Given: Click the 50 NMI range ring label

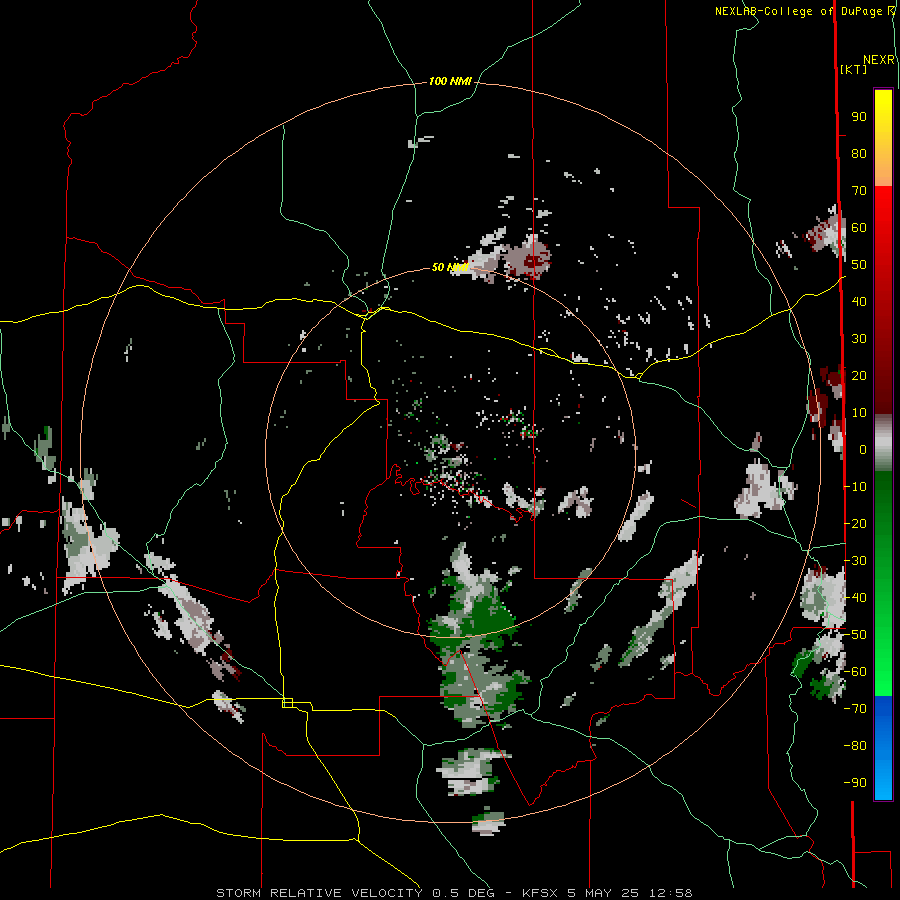Looking at the screenshot, I should coord(450,267).
